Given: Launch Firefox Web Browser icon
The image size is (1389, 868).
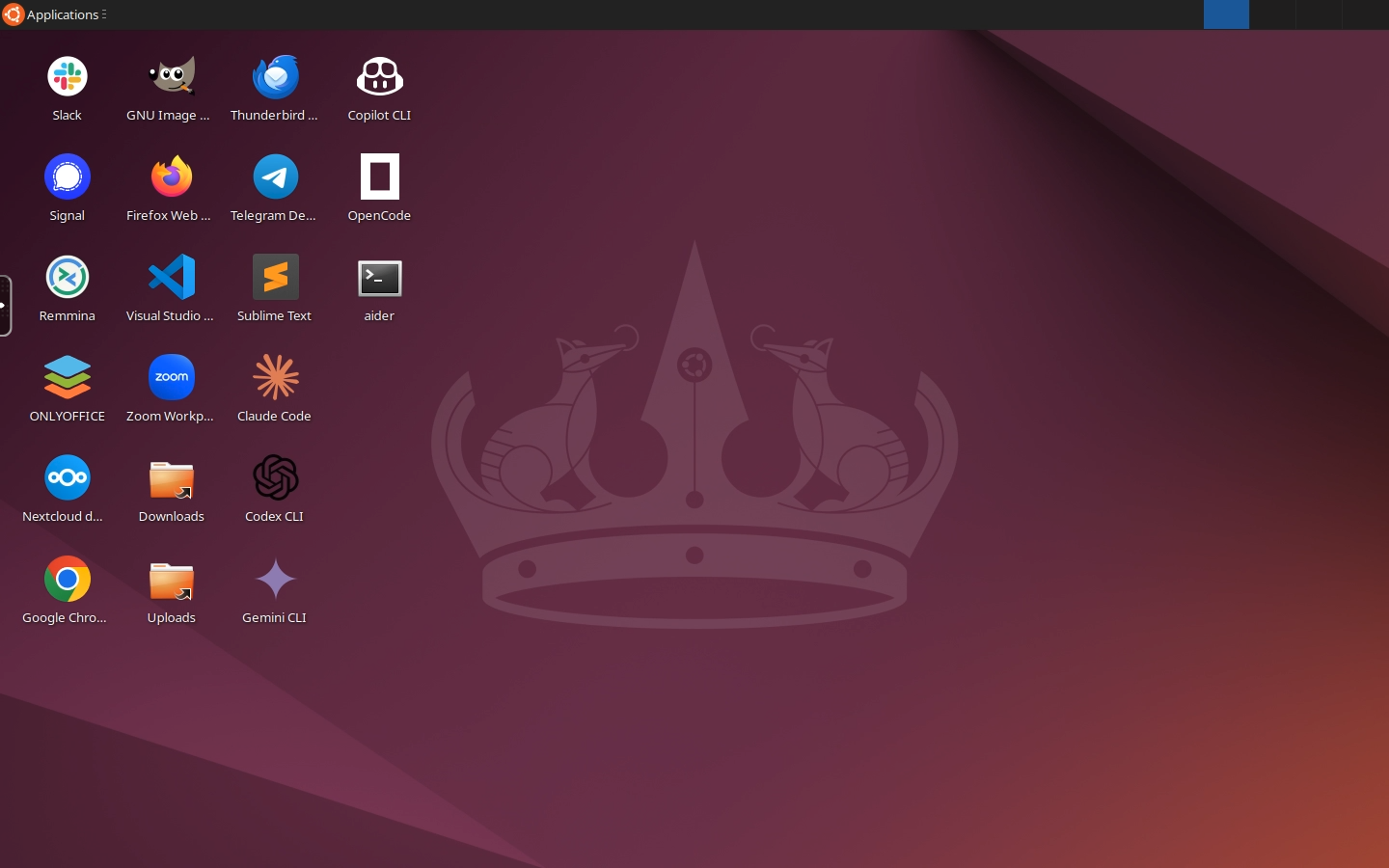Looking at the screenshot, I should 172,177.
